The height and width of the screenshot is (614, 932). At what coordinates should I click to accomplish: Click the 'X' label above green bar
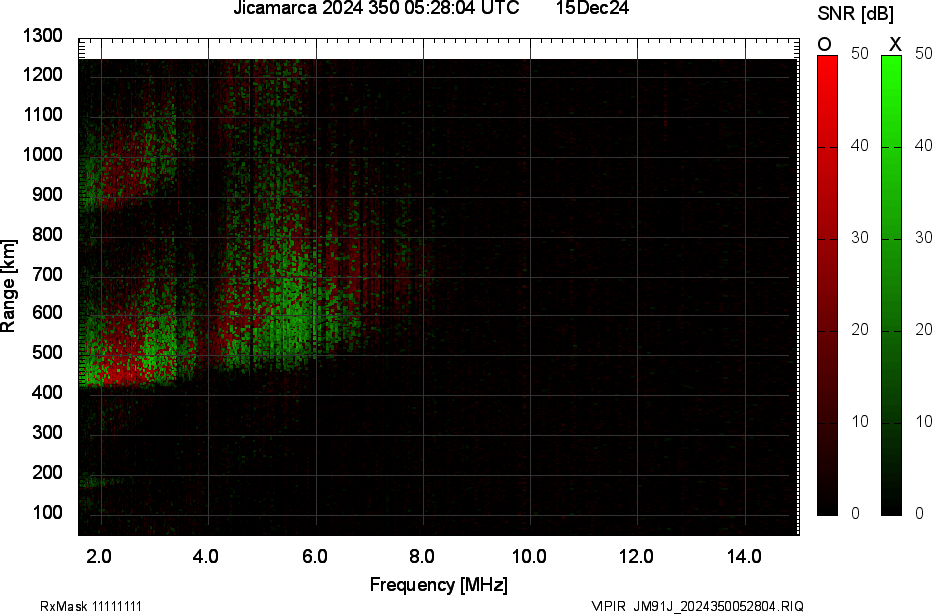click(x=895, y=45)
